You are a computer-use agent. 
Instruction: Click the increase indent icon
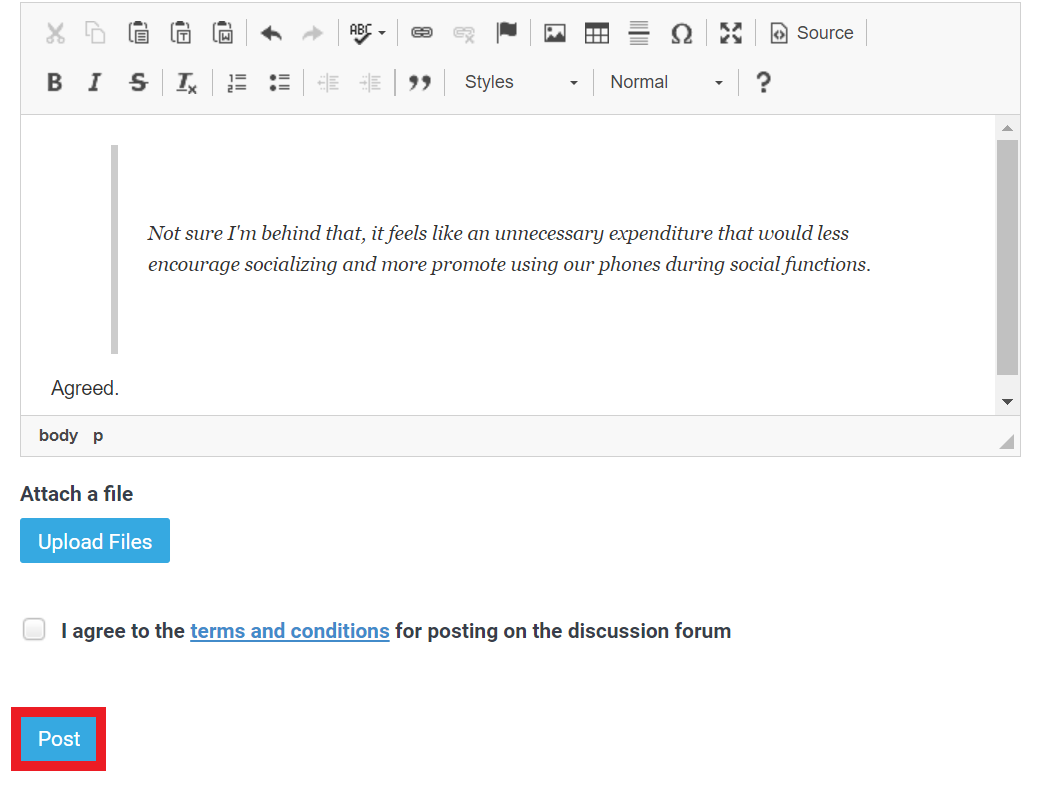pyautogui.click(x=370, y=82)
